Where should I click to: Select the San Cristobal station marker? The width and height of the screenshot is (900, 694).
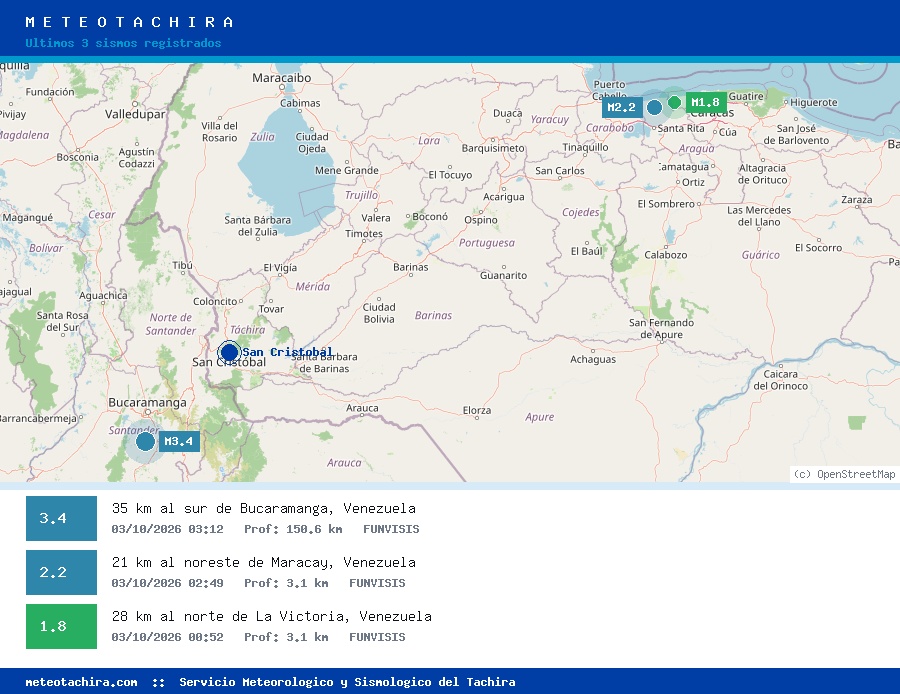(x=229, y=352)
